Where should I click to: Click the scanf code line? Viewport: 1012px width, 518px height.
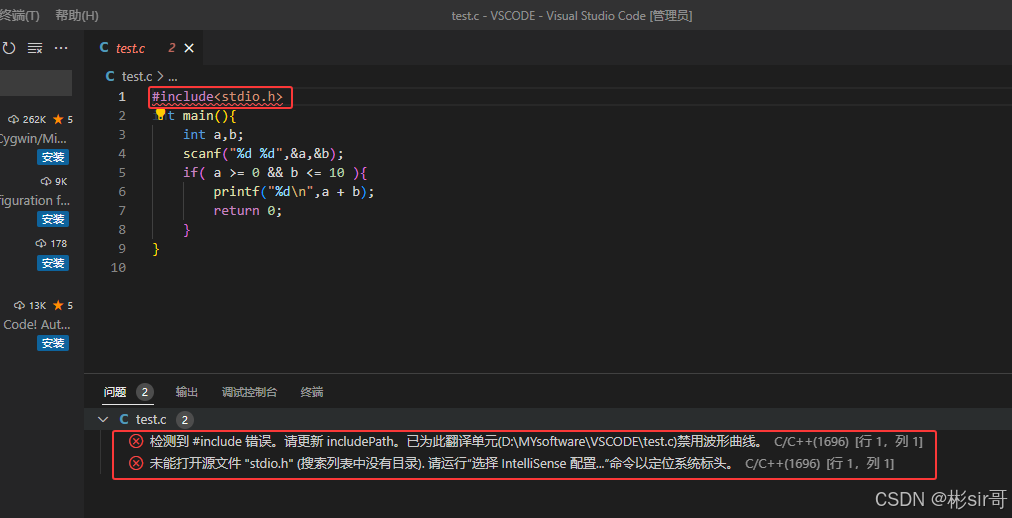tap(263, 154)
